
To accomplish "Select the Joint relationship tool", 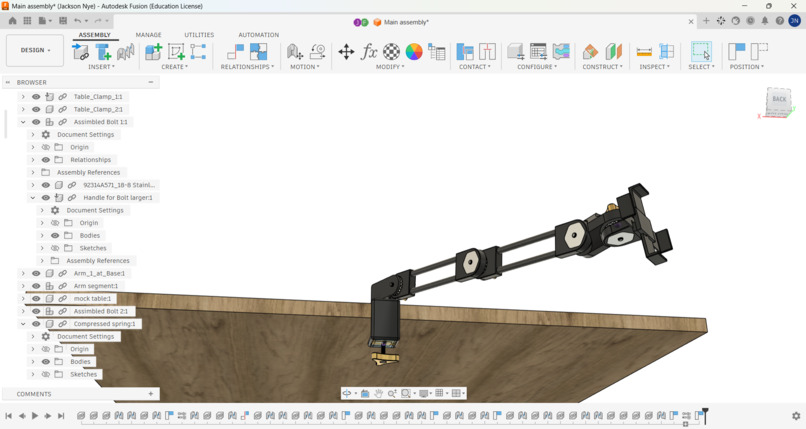I will click(235, 51).
